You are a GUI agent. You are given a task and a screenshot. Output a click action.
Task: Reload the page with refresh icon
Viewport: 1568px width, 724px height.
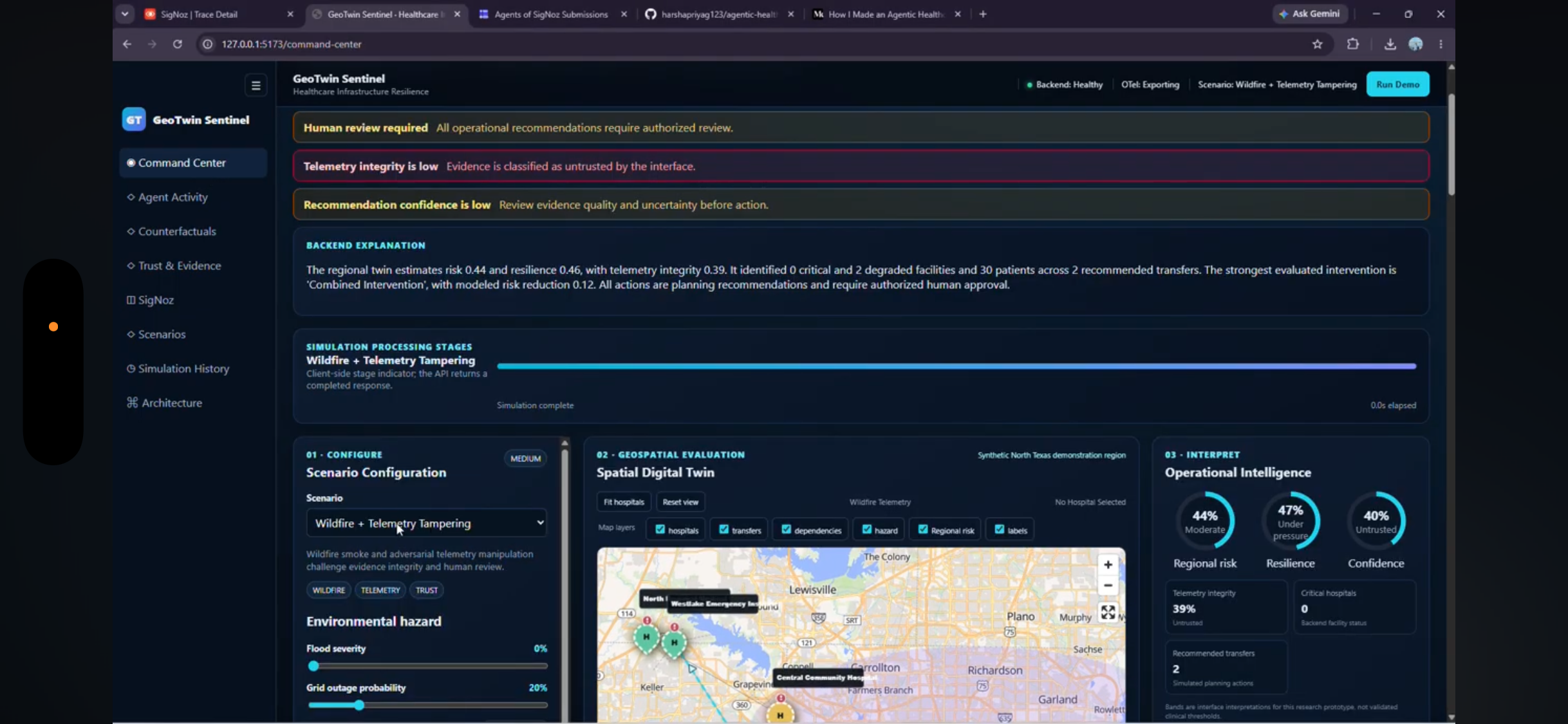click(178, 44)
